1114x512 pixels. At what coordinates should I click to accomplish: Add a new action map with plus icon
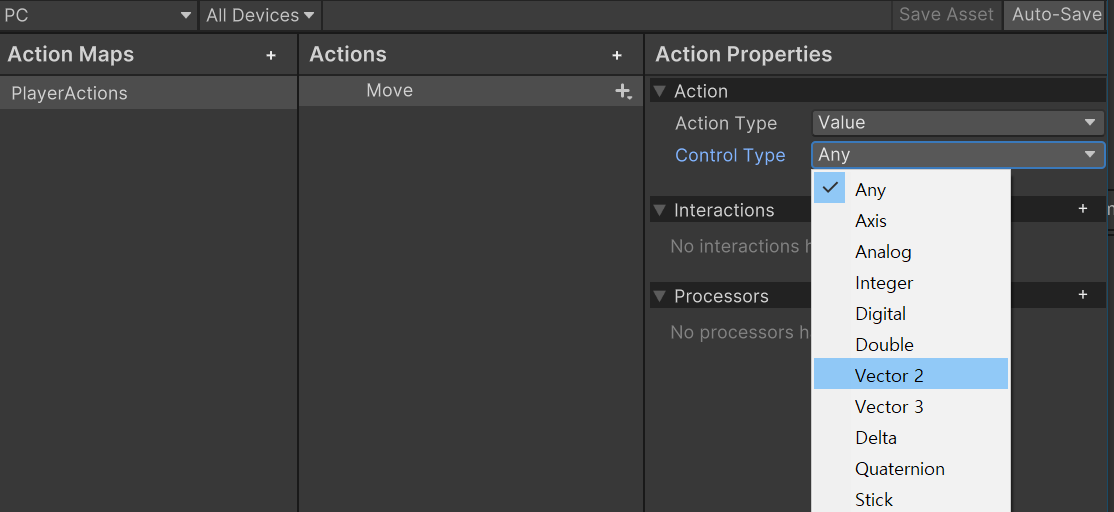point(270,56)
